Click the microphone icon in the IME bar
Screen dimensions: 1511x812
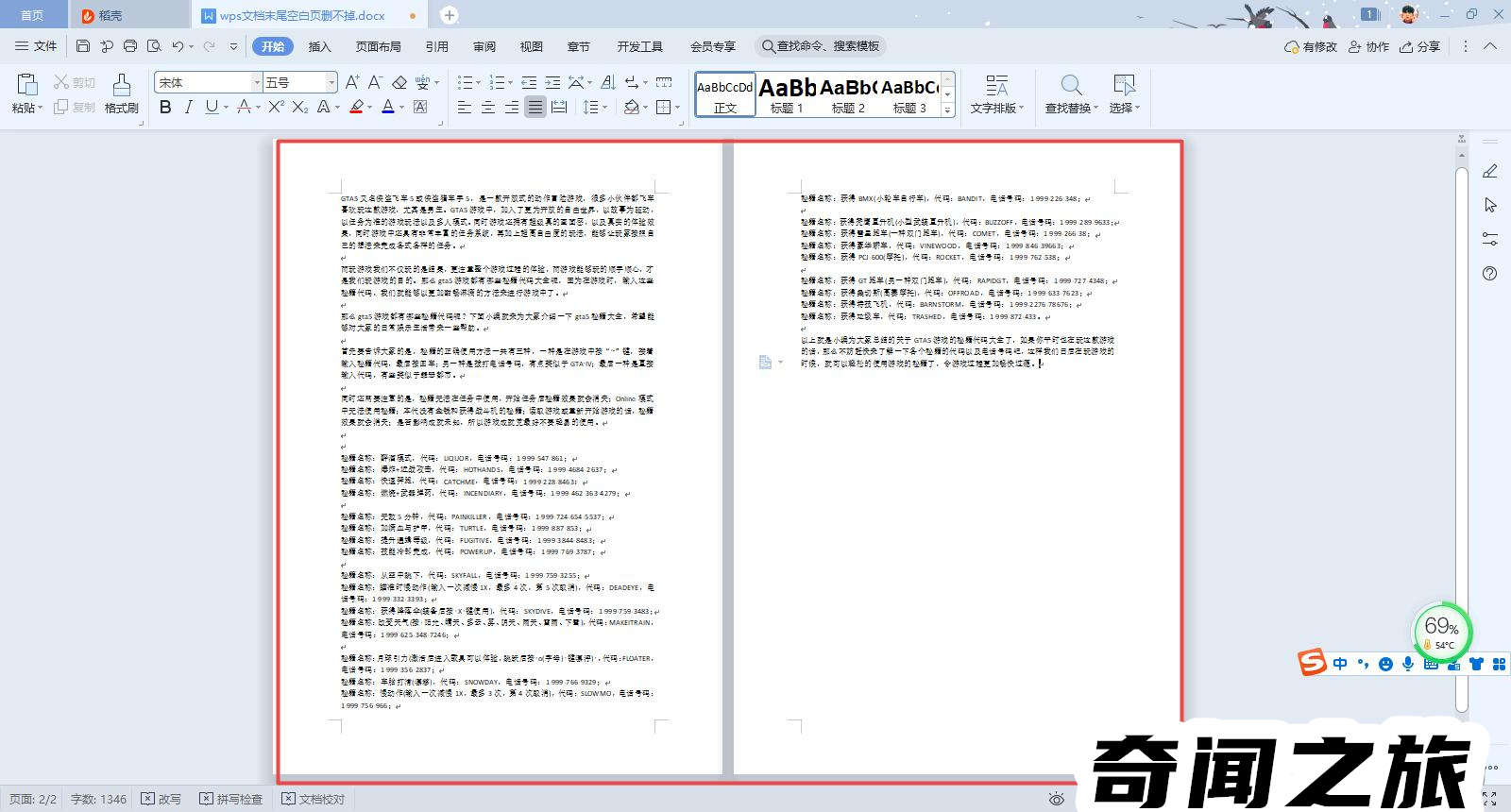(x=1408, y=664)
